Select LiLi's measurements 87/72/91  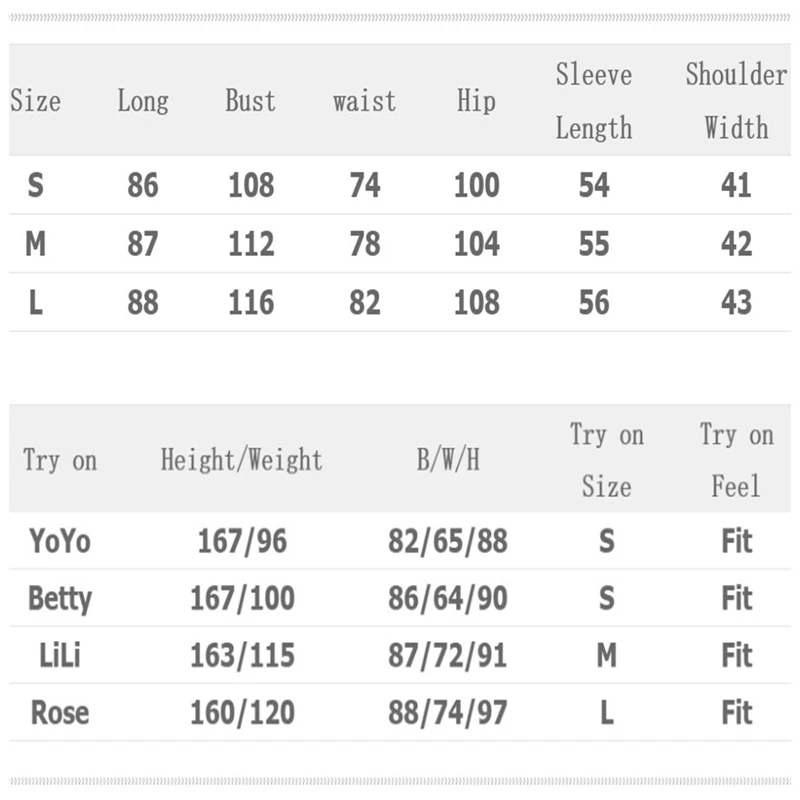click(448, 656)
